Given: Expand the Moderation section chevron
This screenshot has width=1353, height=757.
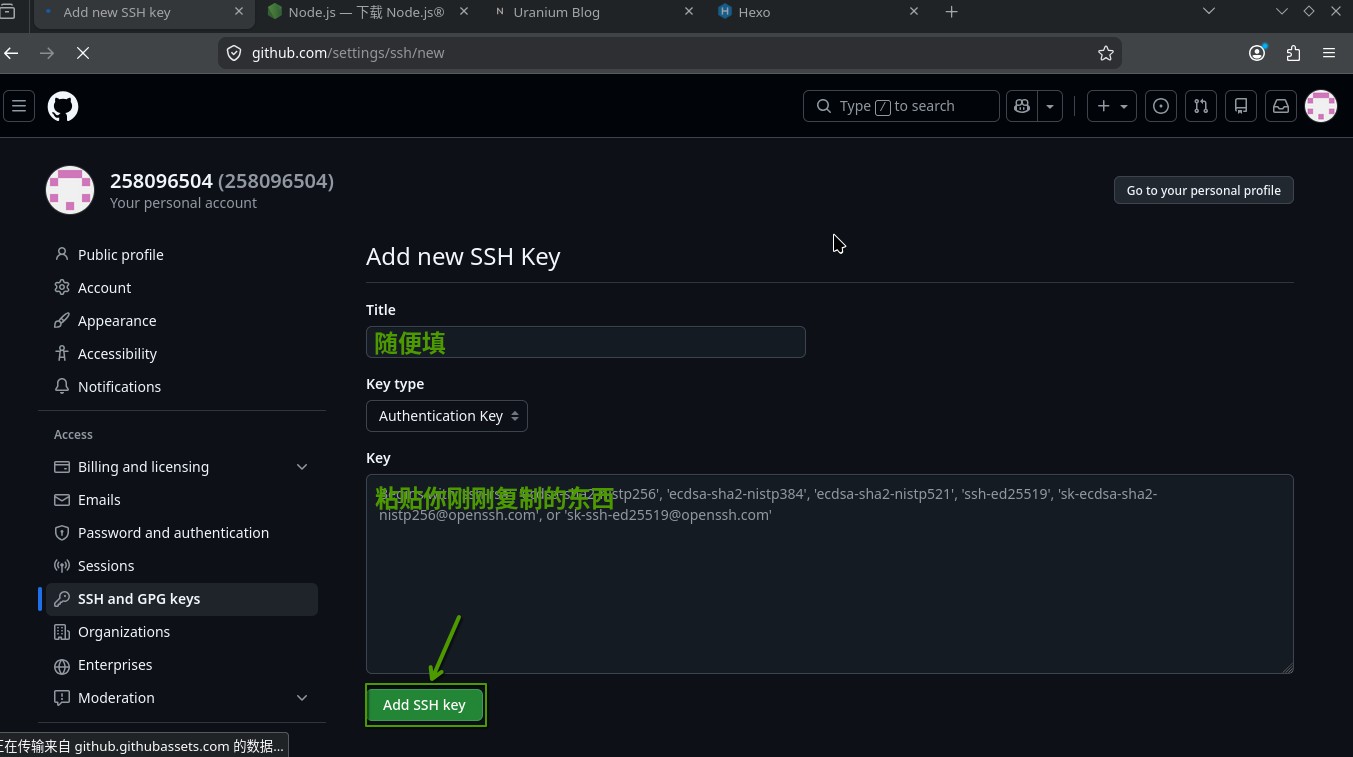Looking at the screenshot, I should tap(302, 698).
